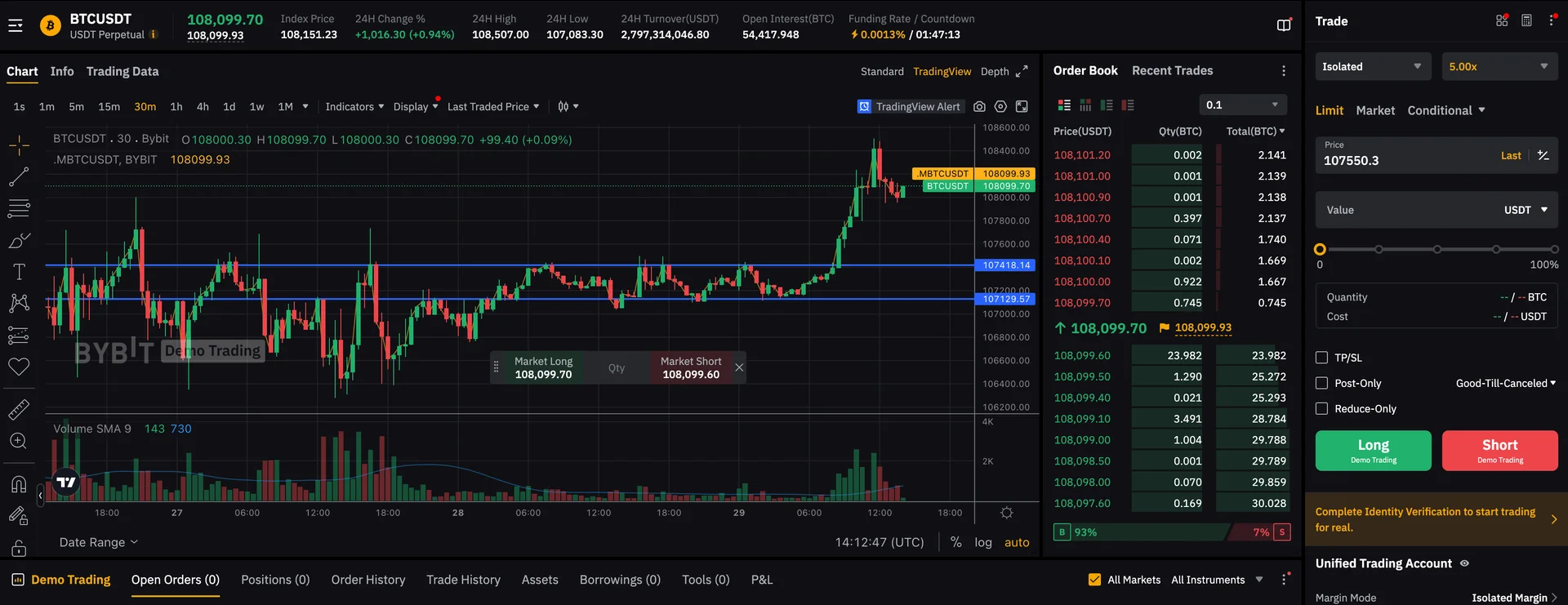1568x605 pixels.
Task: Select the trend line drawing tool
Action: pyautogui.click(x=19, y=176)
